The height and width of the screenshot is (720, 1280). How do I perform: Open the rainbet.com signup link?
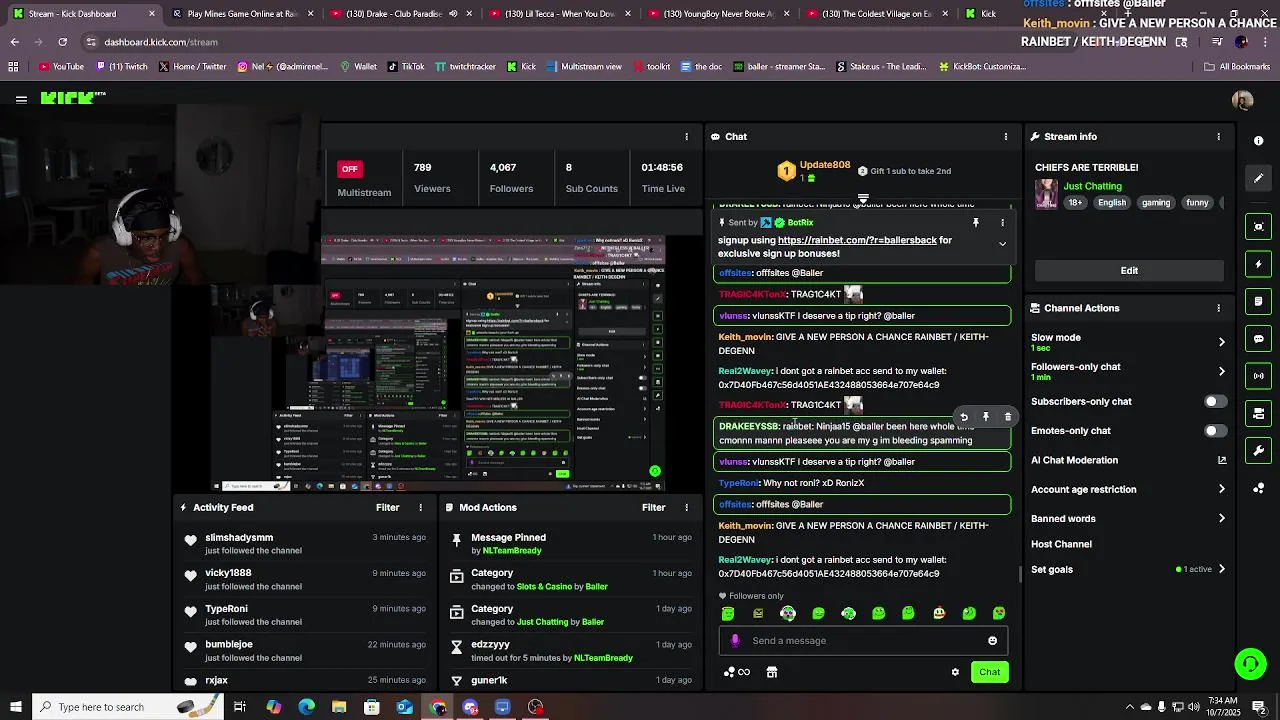857,240
